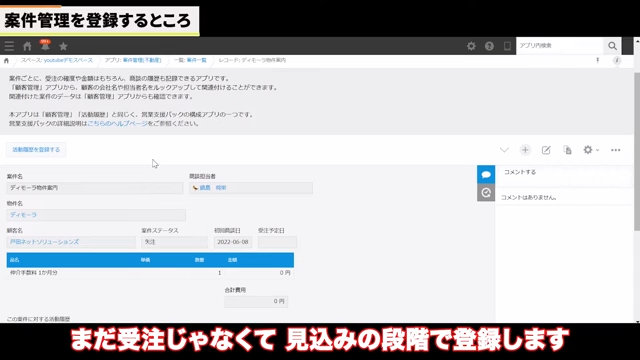640x360 pixels.
Task: Show comments panel speech-bubble tab
Action: (x=486, y=174)
